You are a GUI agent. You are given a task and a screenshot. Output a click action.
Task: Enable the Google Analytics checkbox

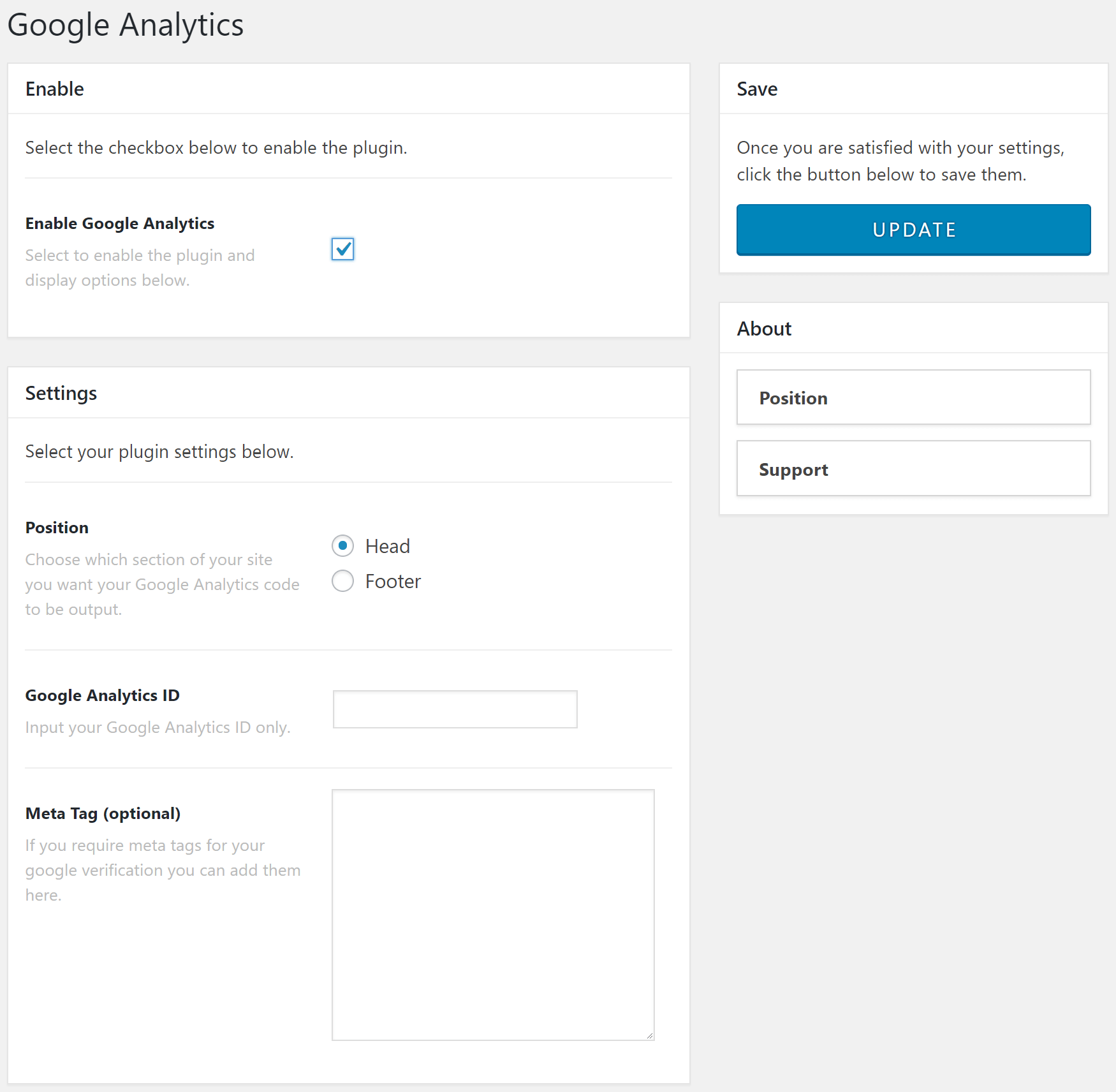tap(342, 250)
